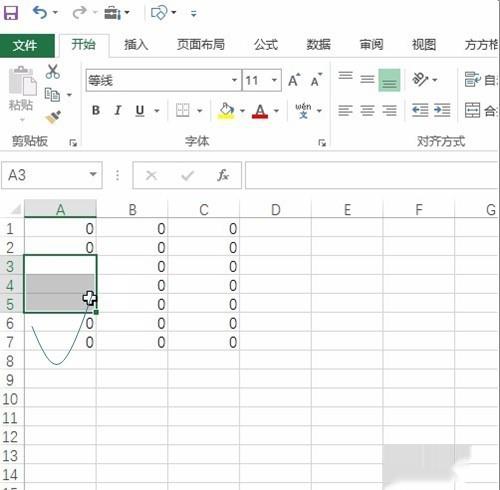
Task: Expand the 粘贴 paste options arrow
Action: pos(22,119)
